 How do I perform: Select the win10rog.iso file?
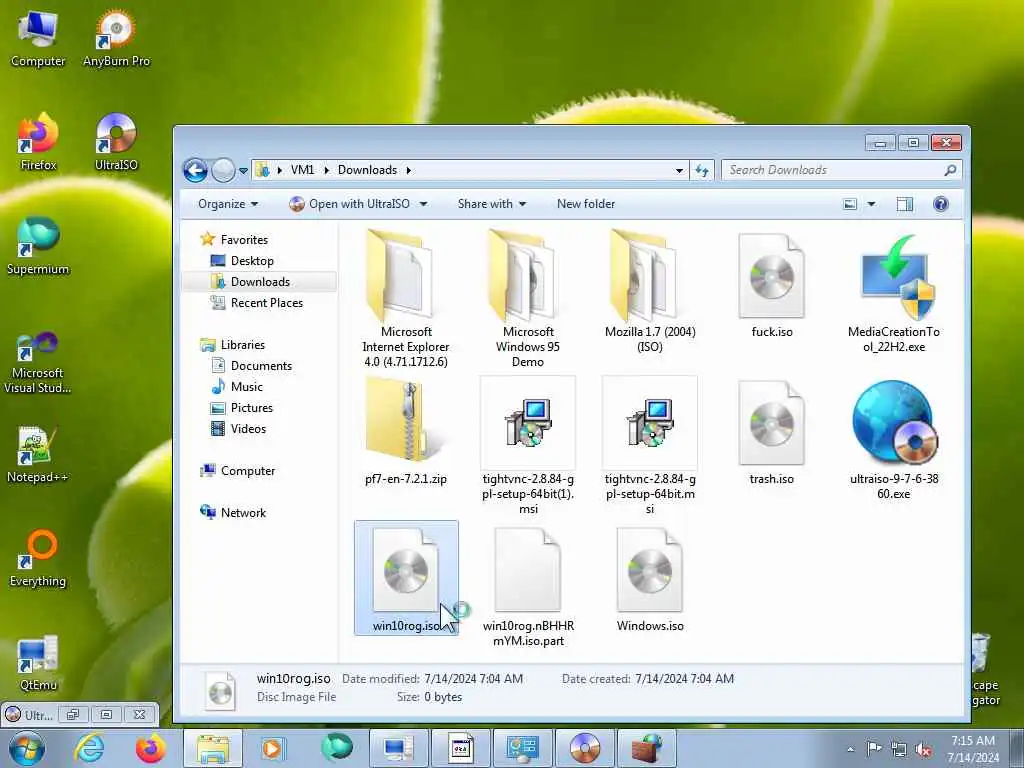tap(406, 579)
